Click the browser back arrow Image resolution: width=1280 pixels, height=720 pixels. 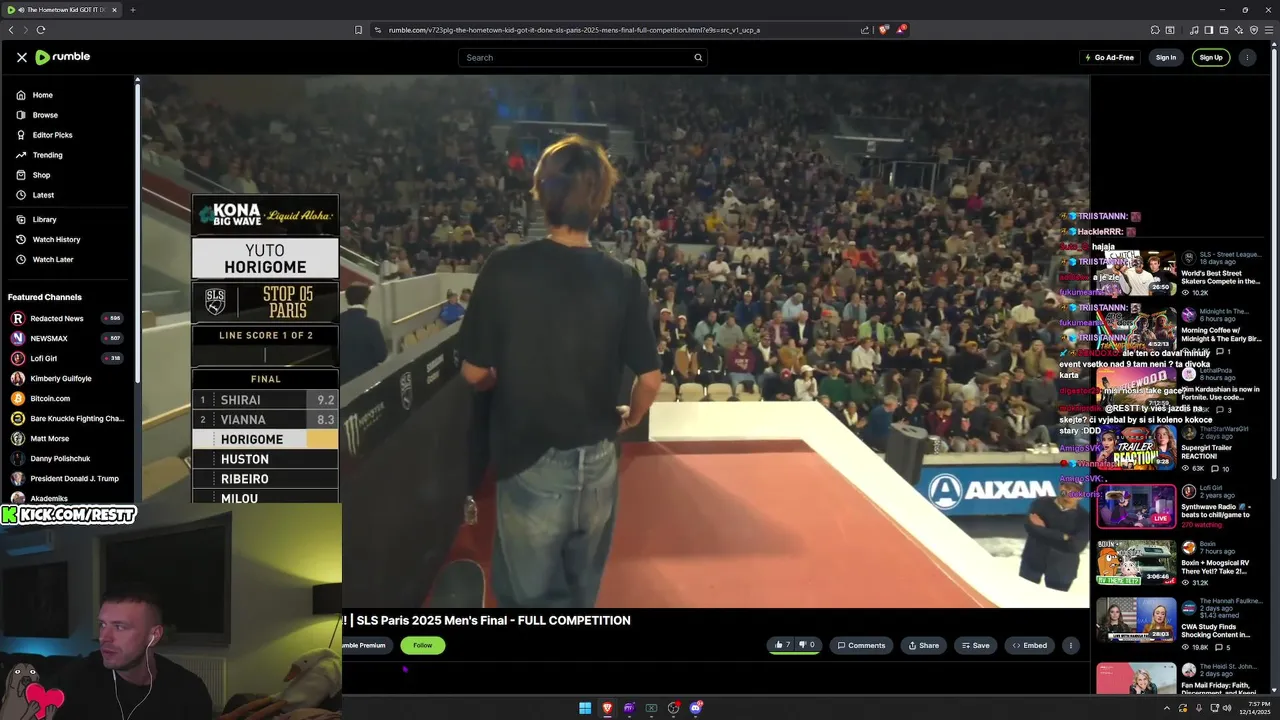[x=11, y=30]
